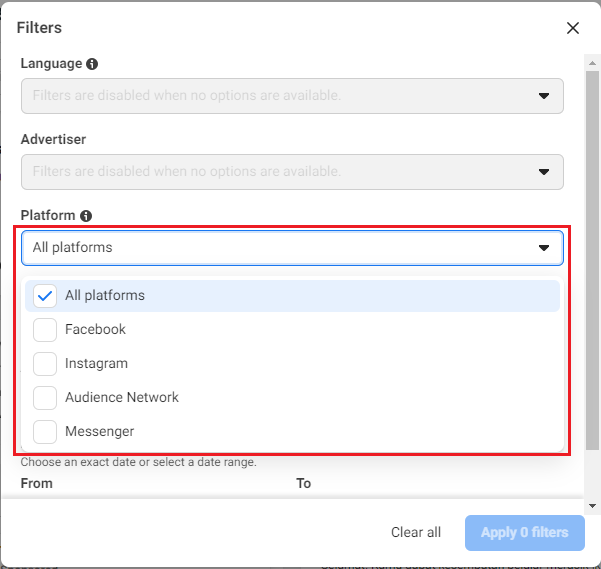
Task: Check the Instagram platform checkbox
Action: click(x=45, y=364)
